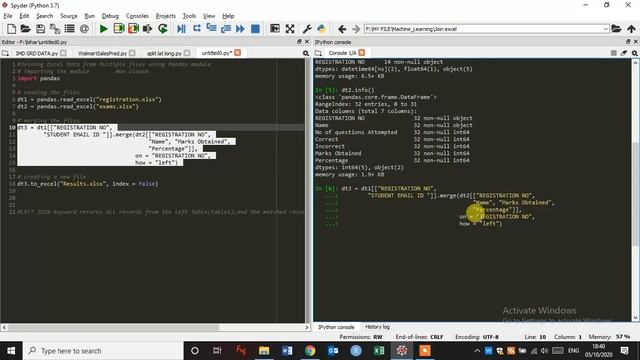Re-run the last script
Screen dimensions: 640x360
point(162,29)
